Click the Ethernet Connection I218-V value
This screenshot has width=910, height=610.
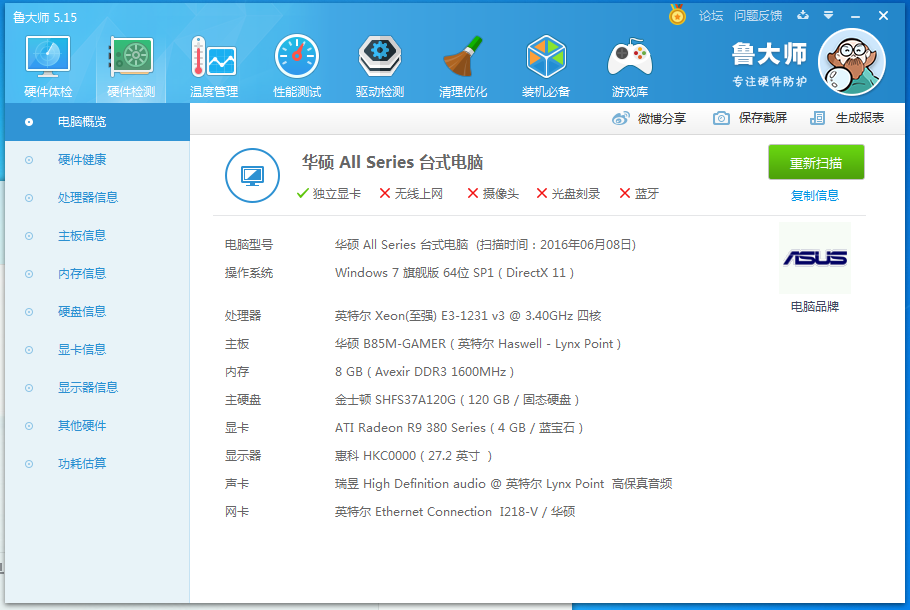point(455,512)
